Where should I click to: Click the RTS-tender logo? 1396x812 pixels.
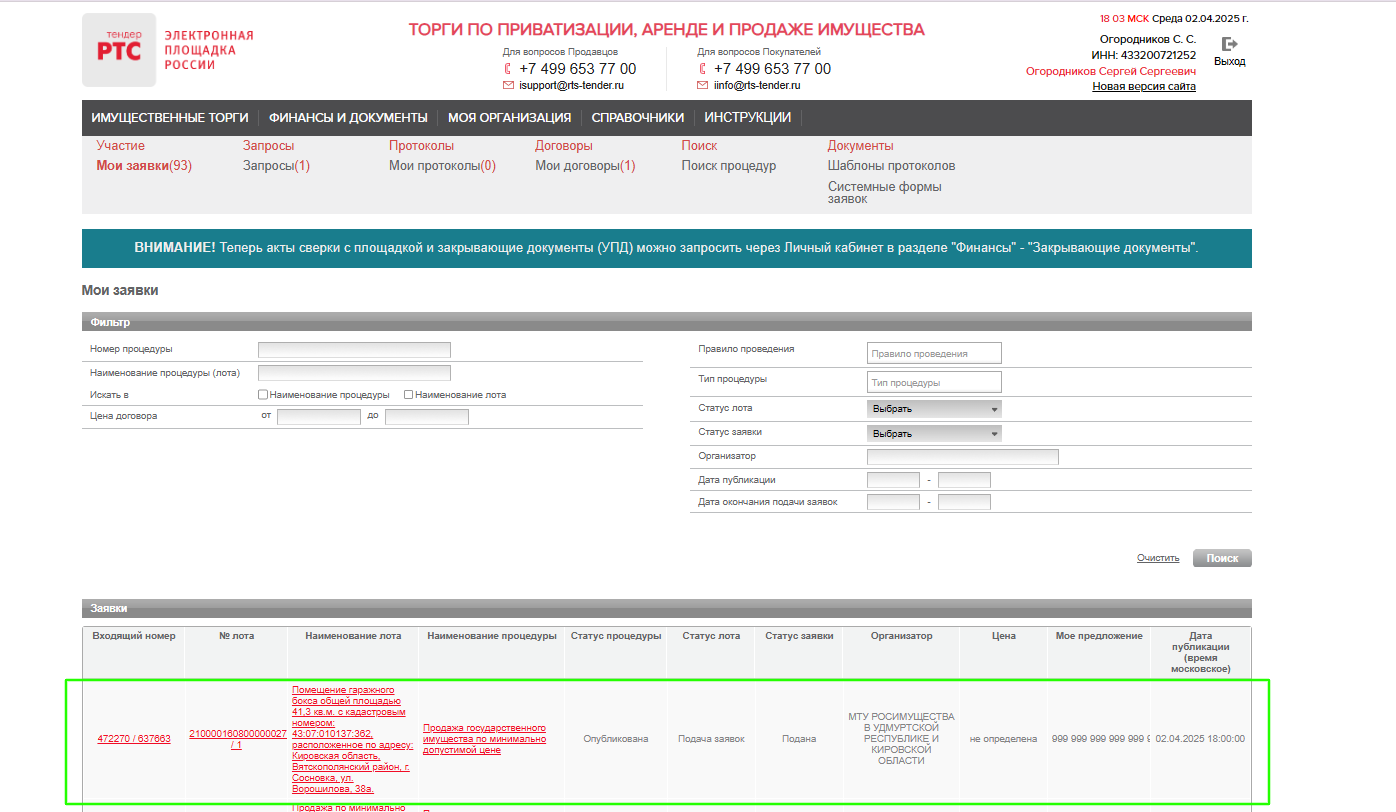(119, 50)
